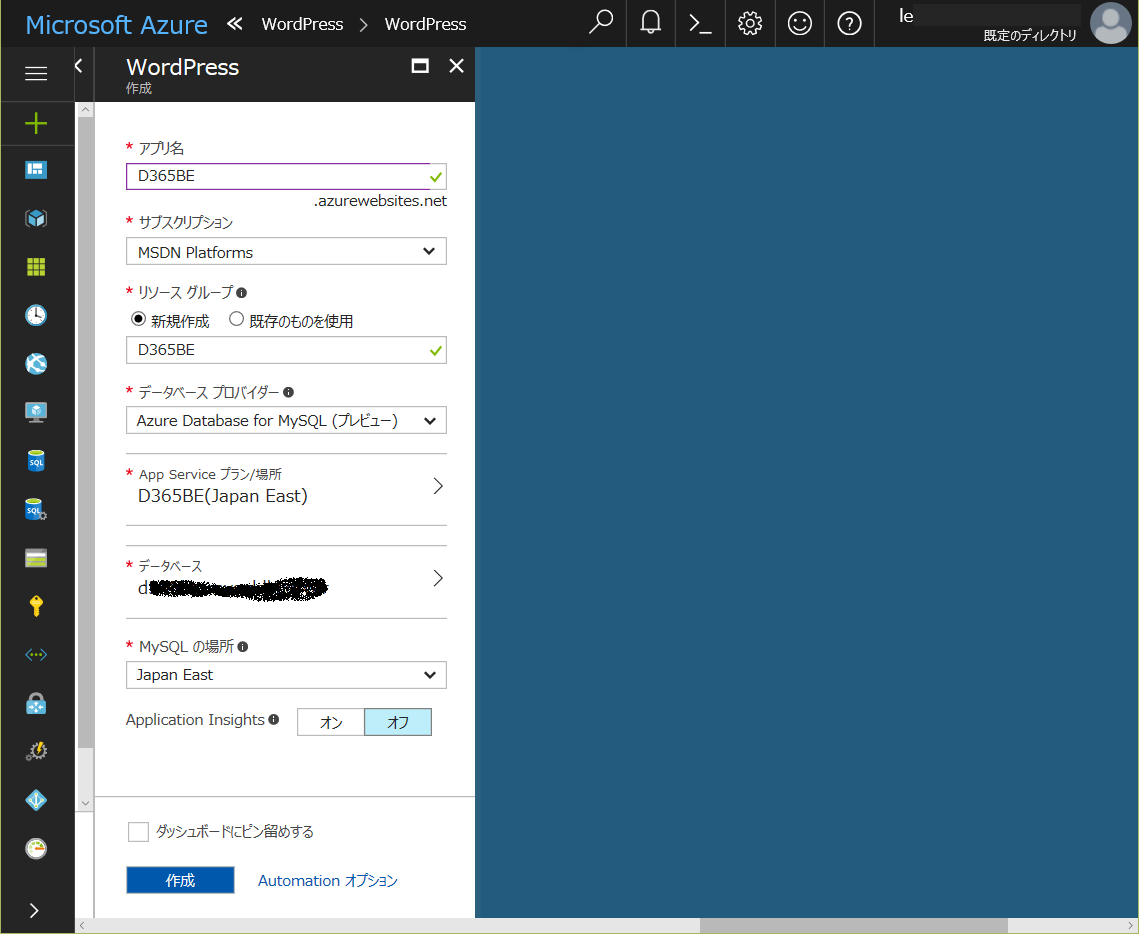Click the double-chevron breadcrumb collapse
Image resolution: width=1139 pixels, height=934 pixels.
pyautogui.click(x=234, y=23)
